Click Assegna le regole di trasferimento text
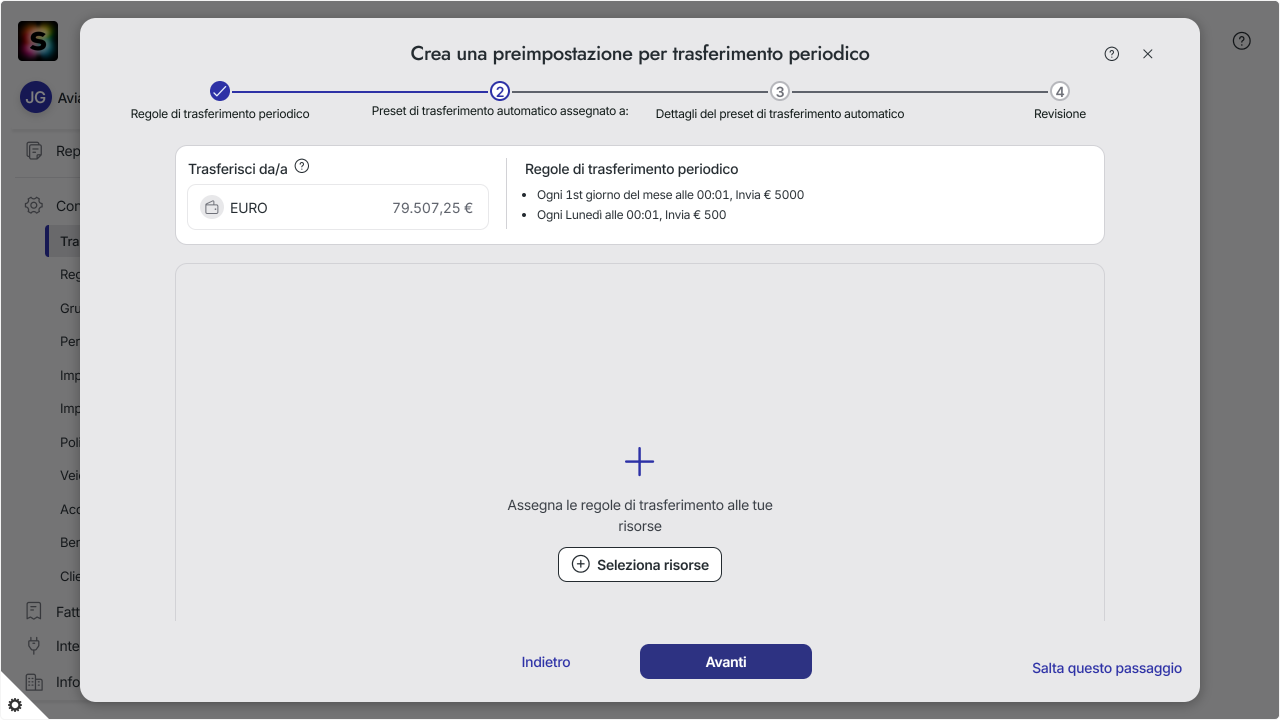Image resolution: width=1280 pixels, height=720 pixels. pos(640,516)
